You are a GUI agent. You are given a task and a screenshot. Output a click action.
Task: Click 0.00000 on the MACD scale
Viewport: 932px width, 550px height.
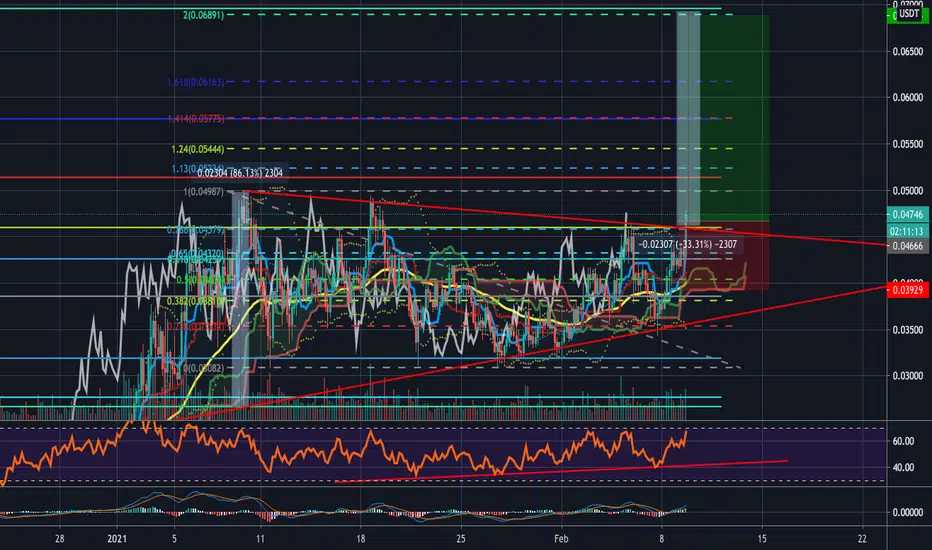pyautogui.click(x=908, y=512)
